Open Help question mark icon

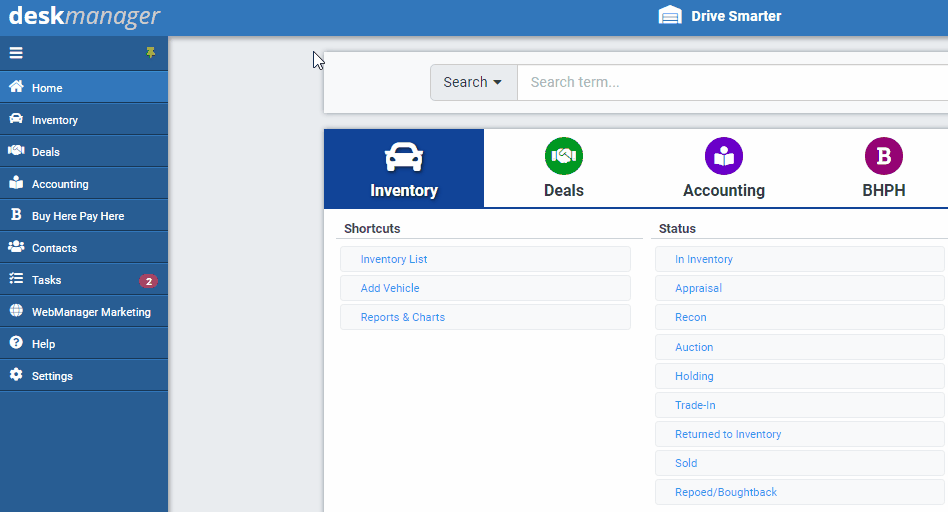coord(16,343)
